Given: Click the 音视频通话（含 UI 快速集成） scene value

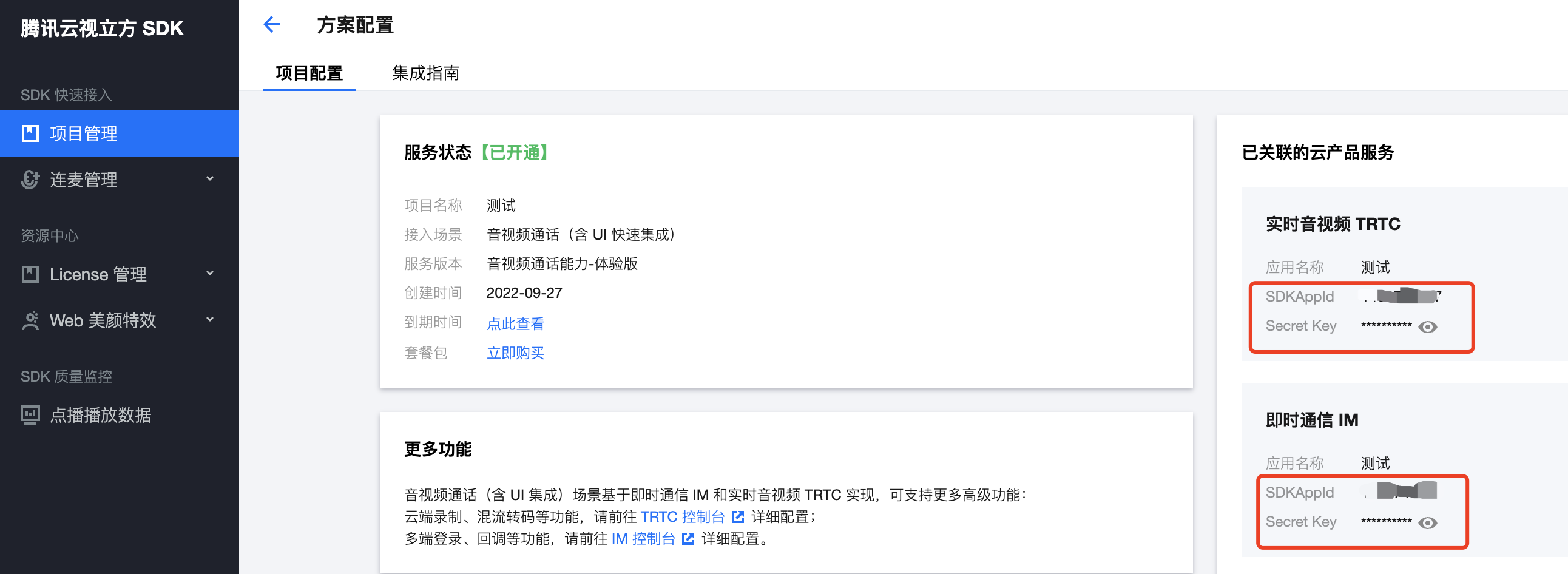Looking at the screenshot, I should (x=584, y=234).
